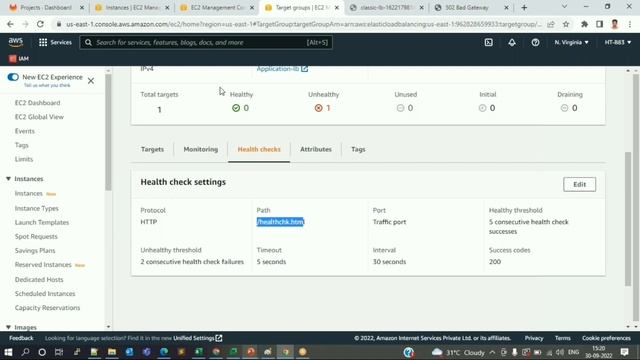
Task: Open Savings Plans in sidebar
Action: [35, 251]
